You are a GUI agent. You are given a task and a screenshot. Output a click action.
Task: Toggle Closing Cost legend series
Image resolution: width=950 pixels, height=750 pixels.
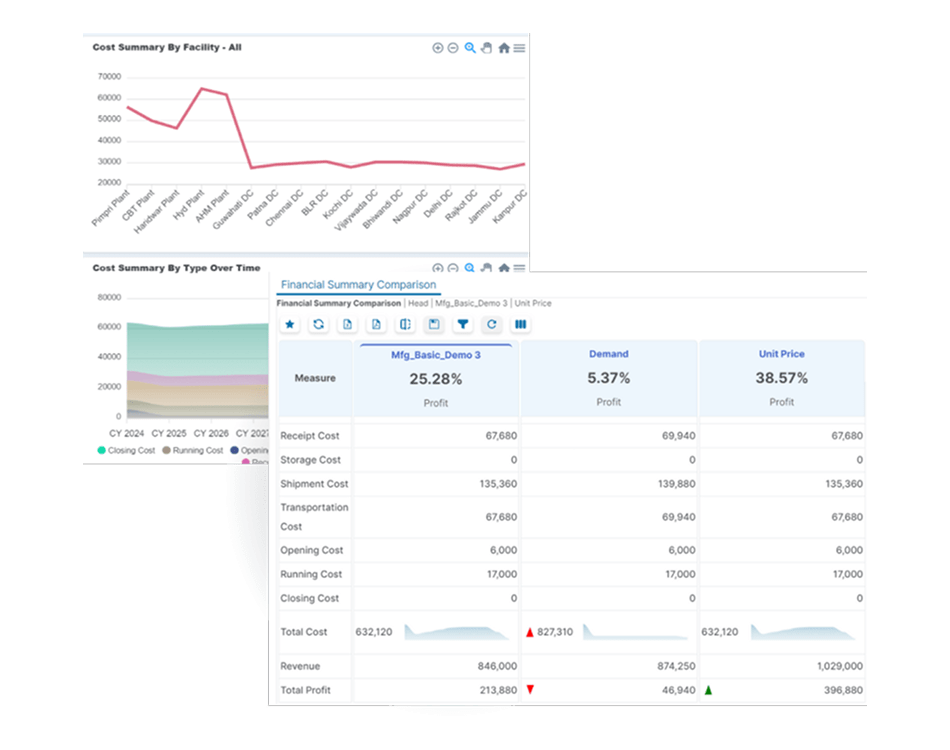pos(126,450)
